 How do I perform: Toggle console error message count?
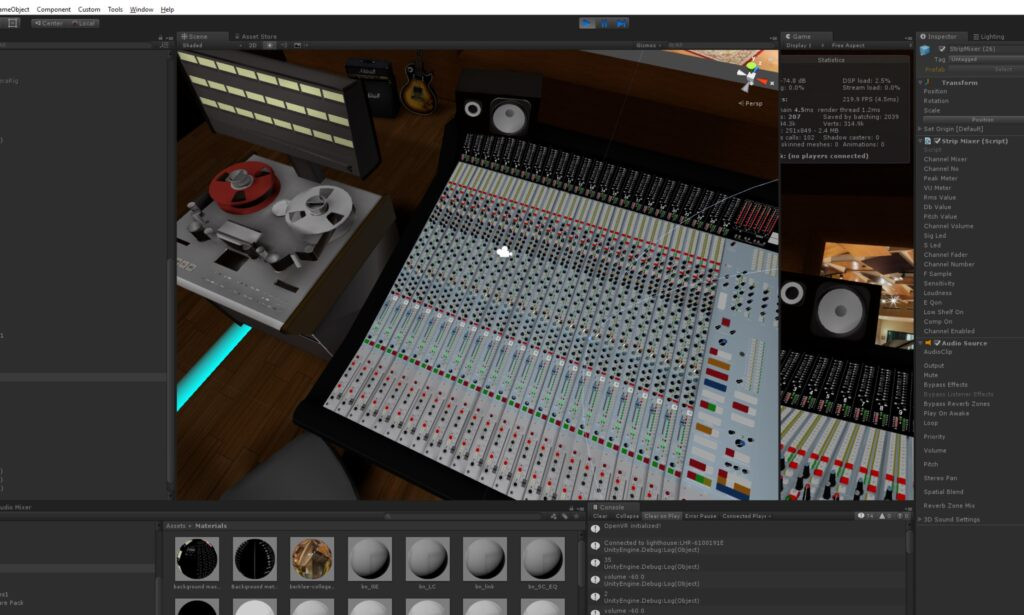pyautogui.click(x=903, y=516)
